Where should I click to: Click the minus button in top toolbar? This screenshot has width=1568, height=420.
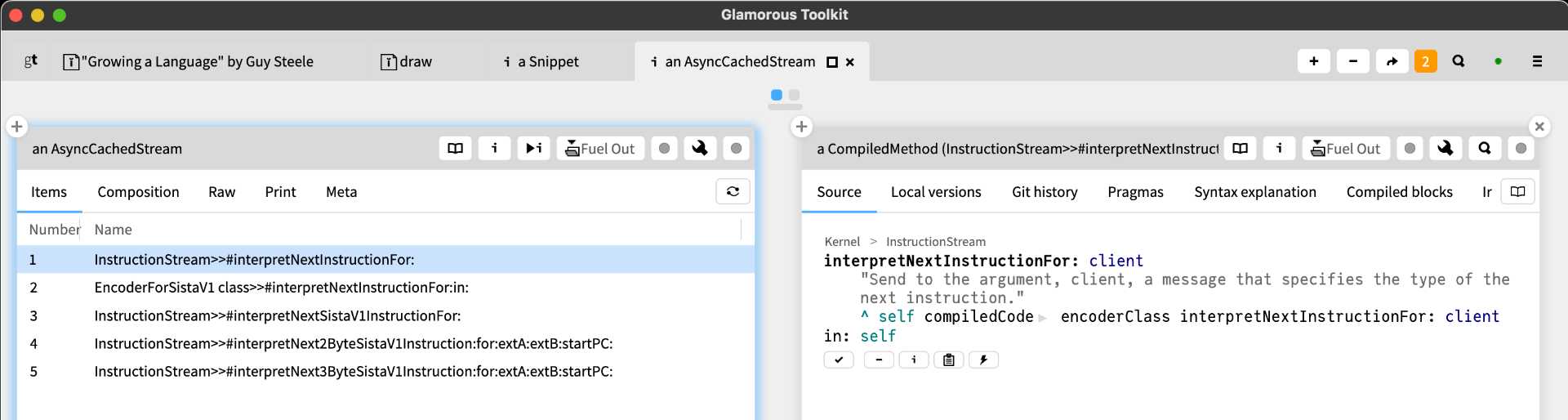click(x=1353, y=61)
